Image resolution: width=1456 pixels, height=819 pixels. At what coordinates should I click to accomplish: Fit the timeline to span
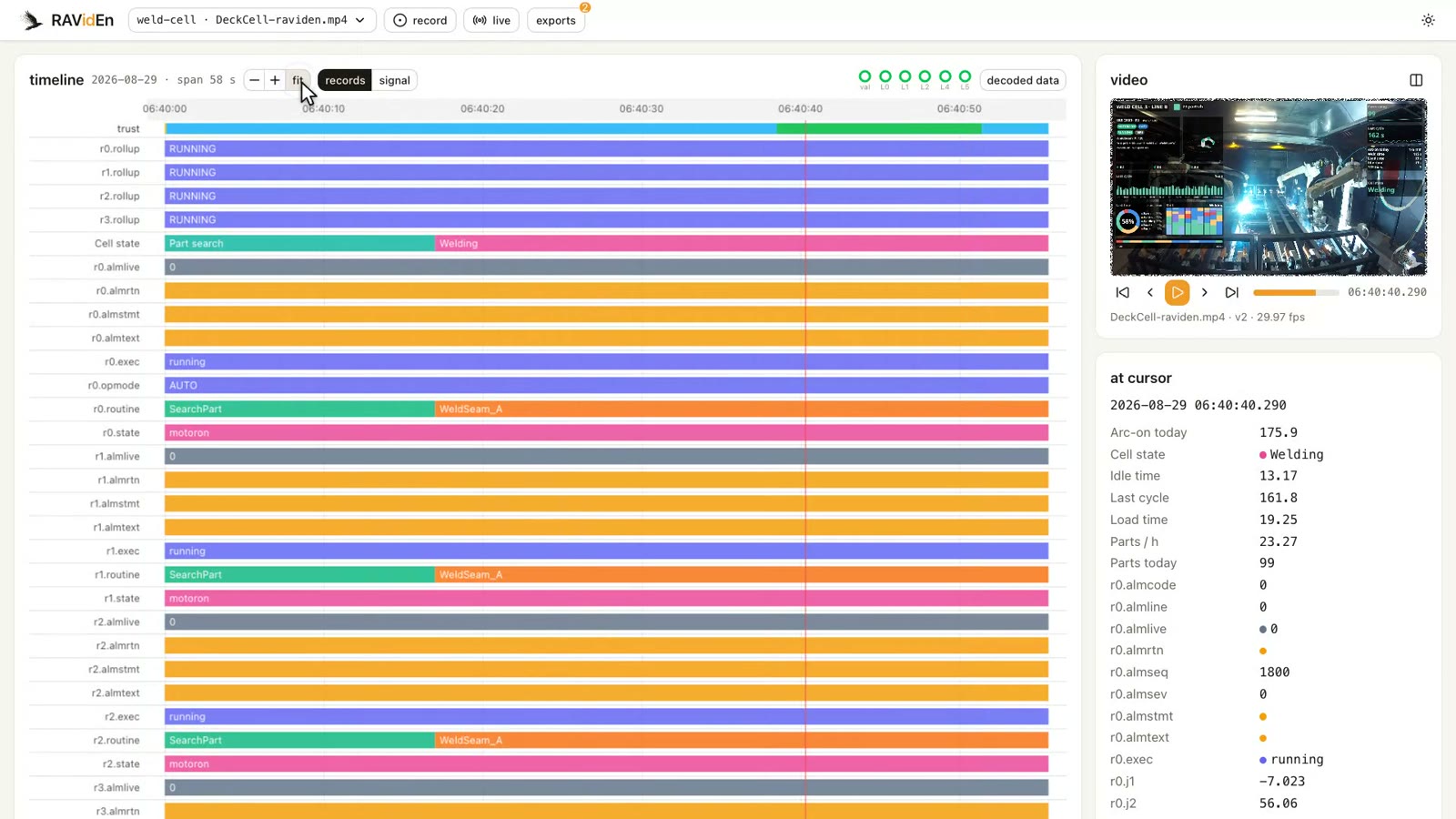[x=298, y=80]
